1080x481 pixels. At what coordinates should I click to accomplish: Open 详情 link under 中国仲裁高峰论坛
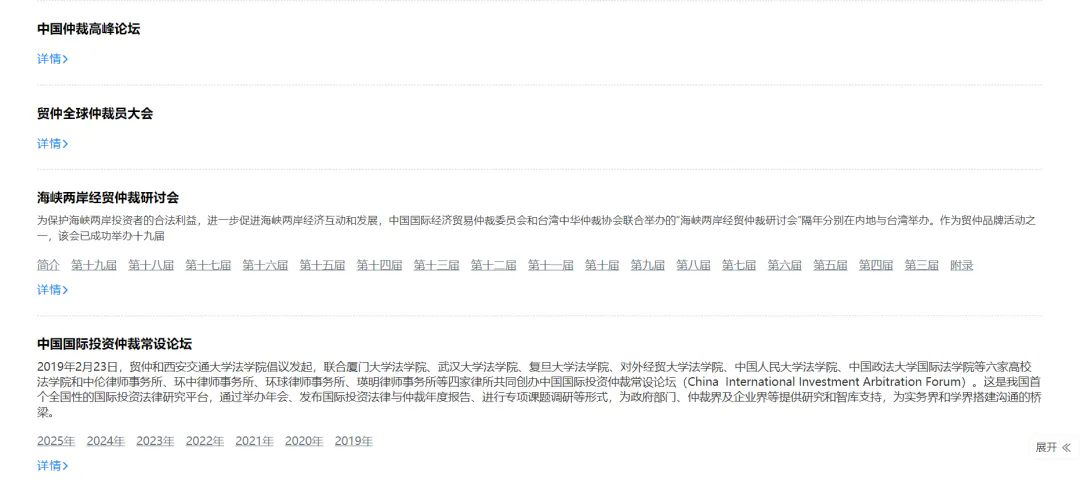52,59
